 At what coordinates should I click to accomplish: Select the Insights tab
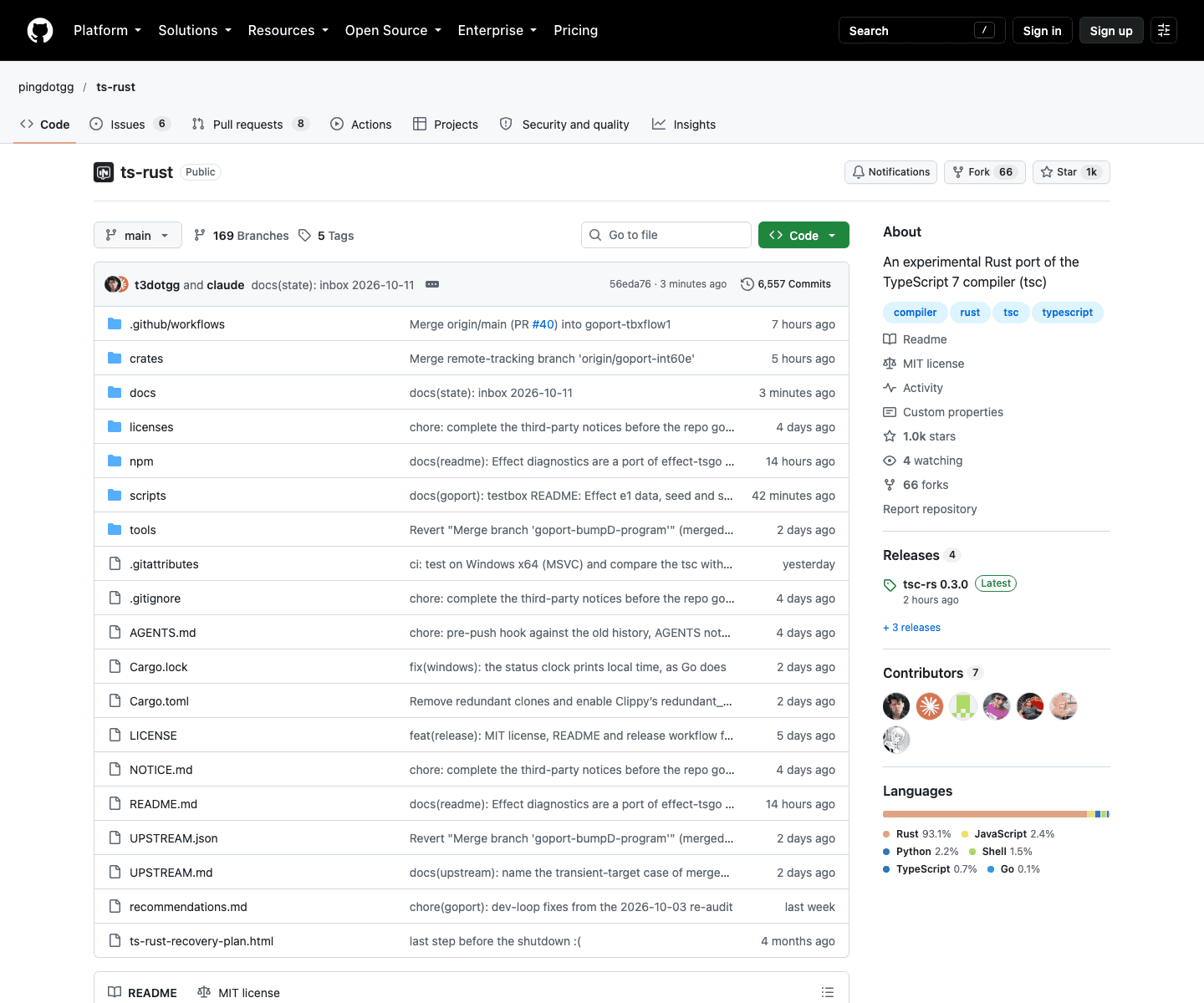point(684,125)
